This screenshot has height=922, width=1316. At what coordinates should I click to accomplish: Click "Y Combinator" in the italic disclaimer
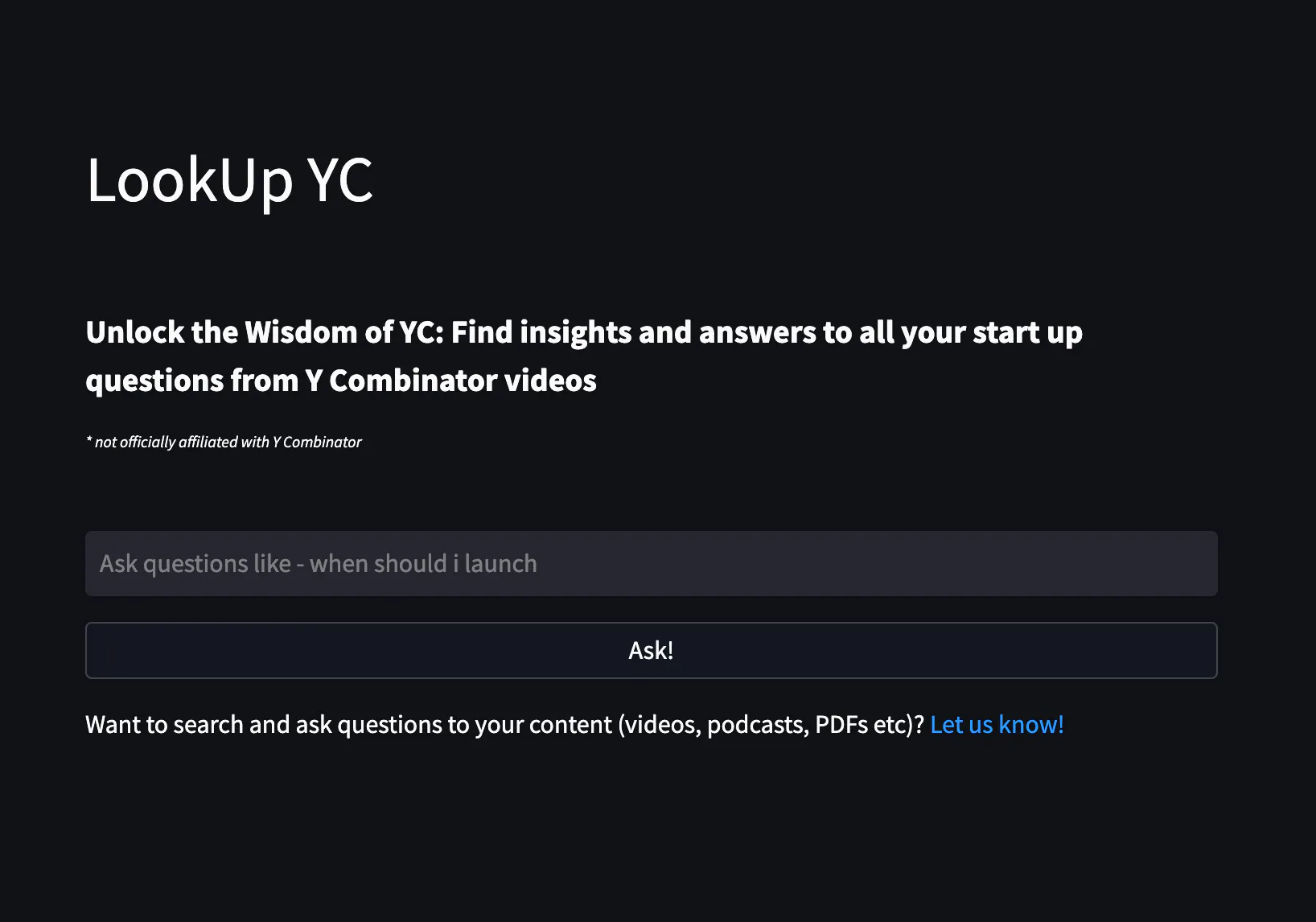tap(317, 442)
